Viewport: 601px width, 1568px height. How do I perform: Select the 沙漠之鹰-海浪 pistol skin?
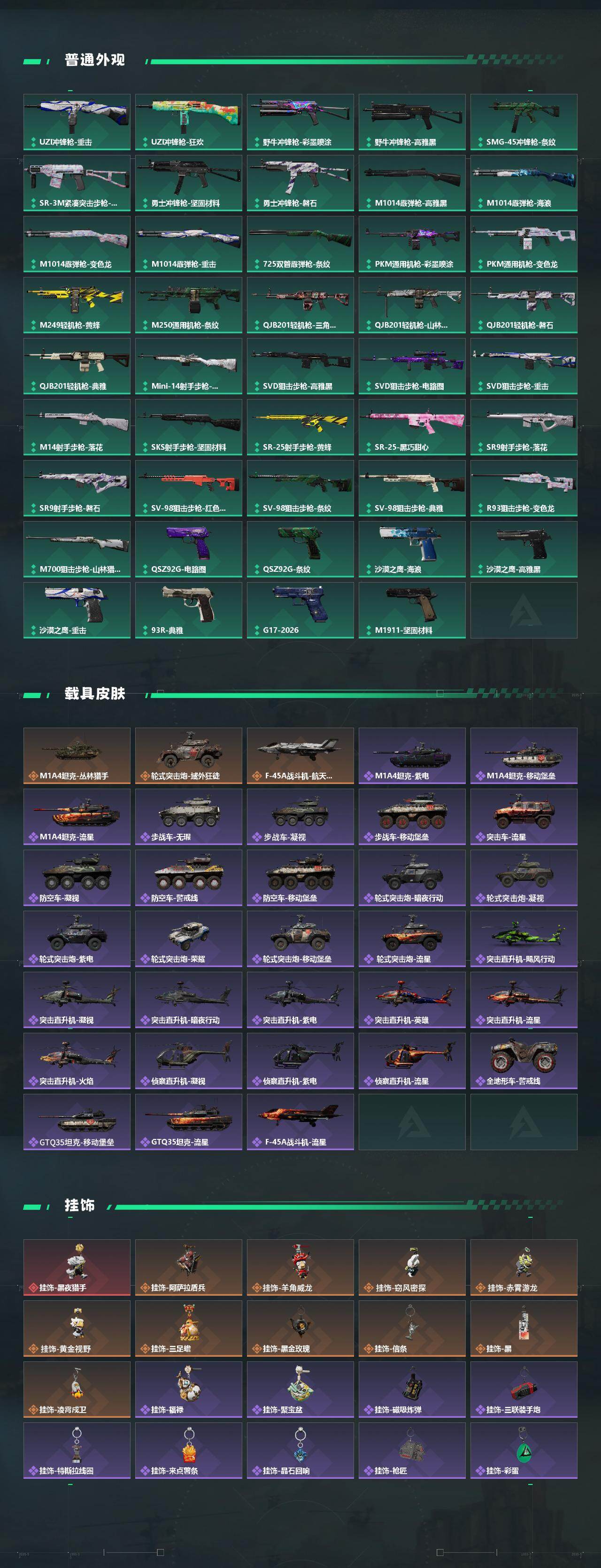412,549
